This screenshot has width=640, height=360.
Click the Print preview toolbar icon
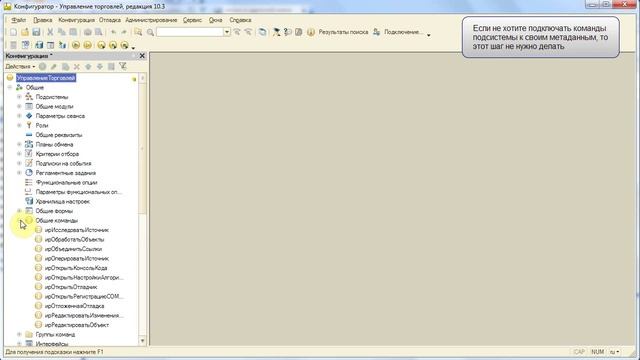tap(98, 32)
